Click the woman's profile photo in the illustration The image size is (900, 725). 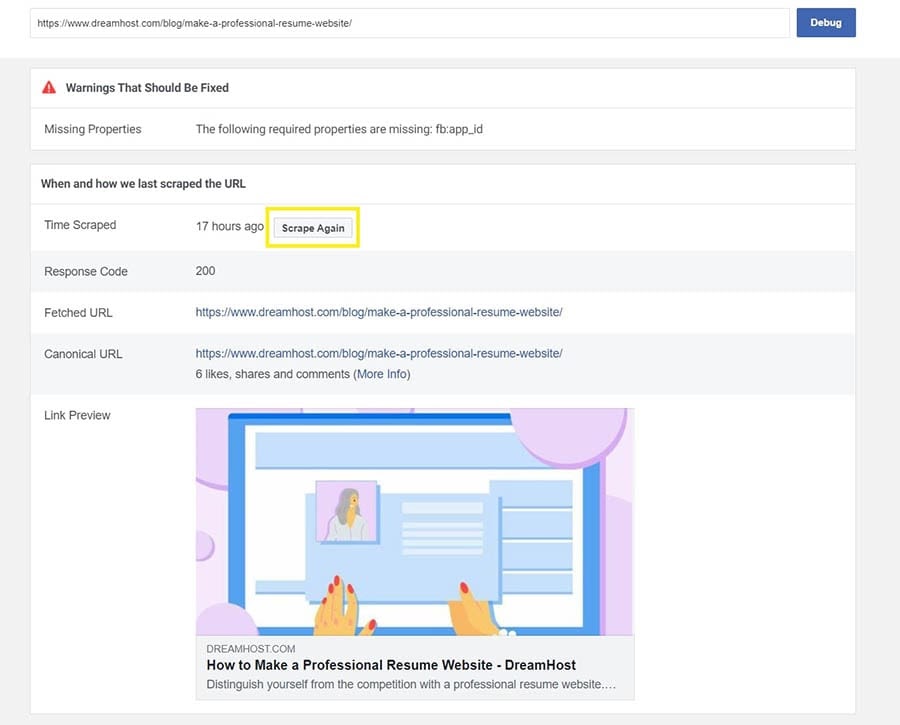[x=347, y=512]
